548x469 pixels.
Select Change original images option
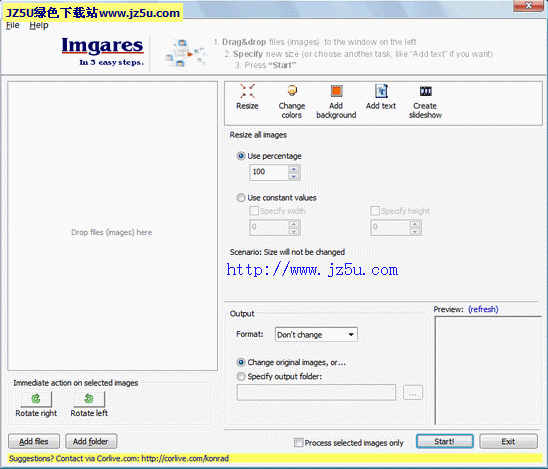point(241,362)
